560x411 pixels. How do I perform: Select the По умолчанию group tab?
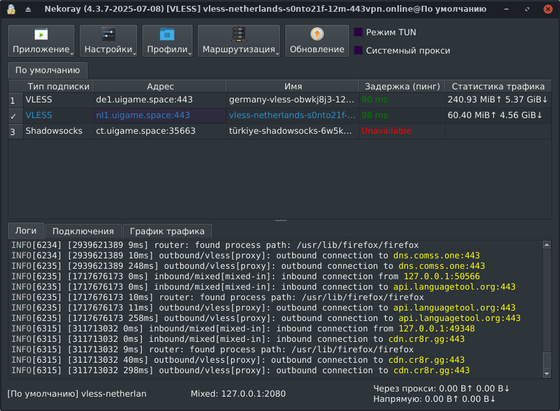48,70
